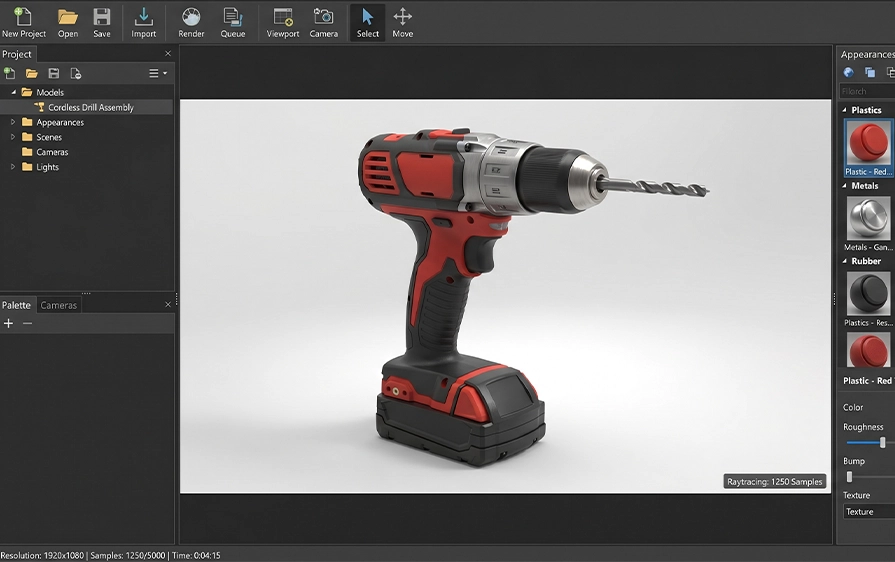Click the Viewport toolbar icon
The height and width of the screenshot is (562, 895).
[x=283, y=23]
